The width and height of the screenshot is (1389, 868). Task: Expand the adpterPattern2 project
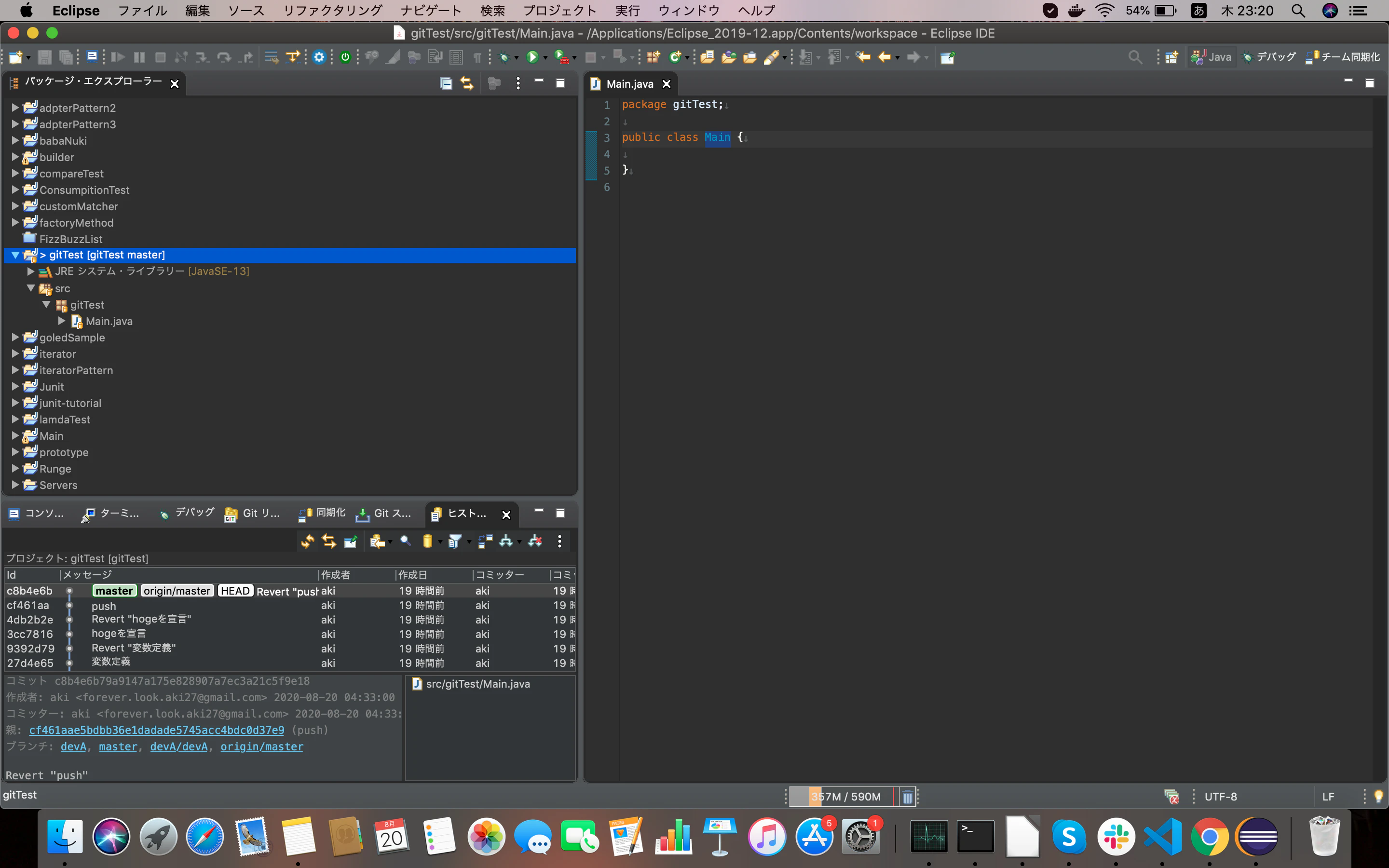click(15, 108)
